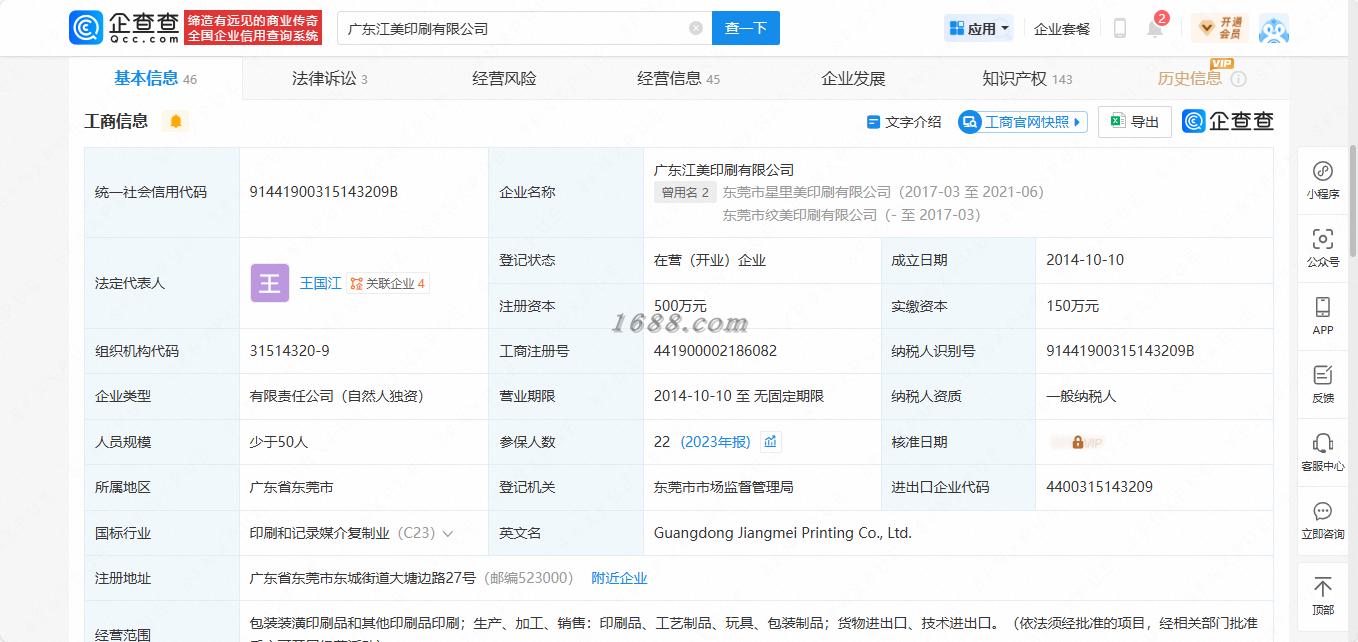Select 纳税人资质 value 一般纳税人
Viewport: 1358px width, 642px height.
click(x=1081, y=396)
